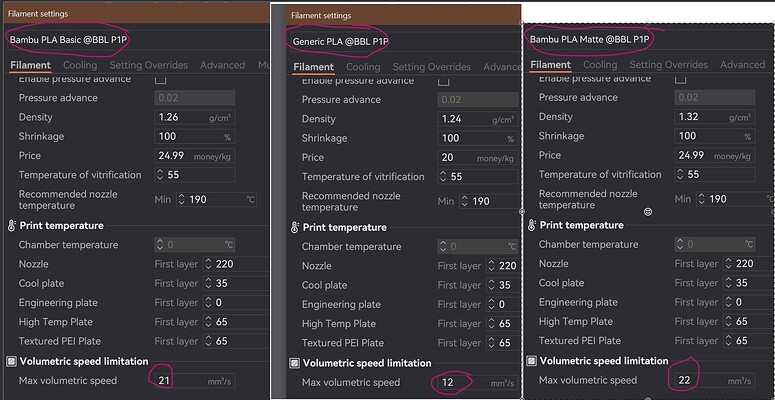Open the Cooling tab in Bambu PLA Basic panel
This screenshot has height=400, width=775.
(x=80, y=65)
